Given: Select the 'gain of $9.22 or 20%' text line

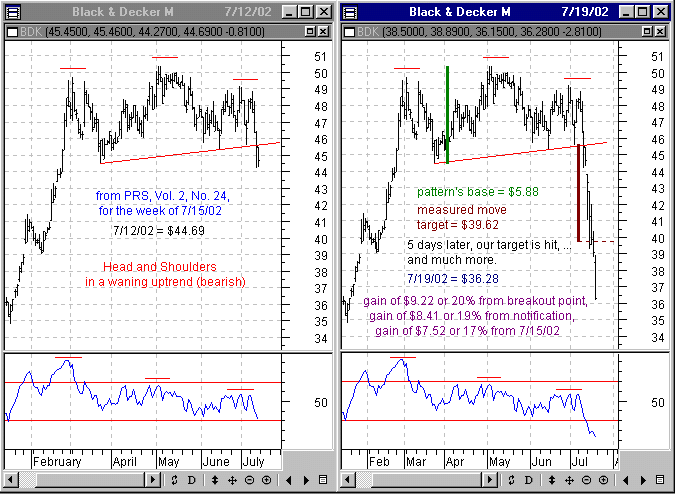Looking at the screenshot, I should (475, 301).
